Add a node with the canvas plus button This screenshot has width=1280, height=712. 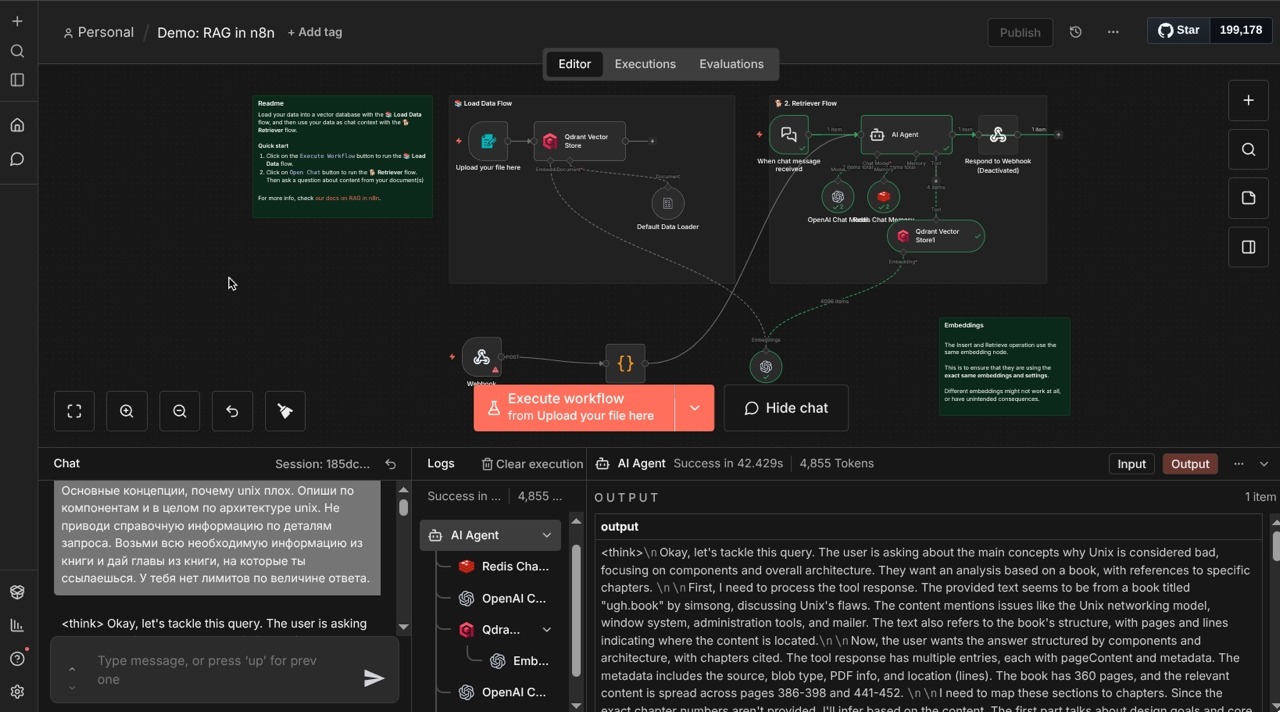(x=1248, y=100)
